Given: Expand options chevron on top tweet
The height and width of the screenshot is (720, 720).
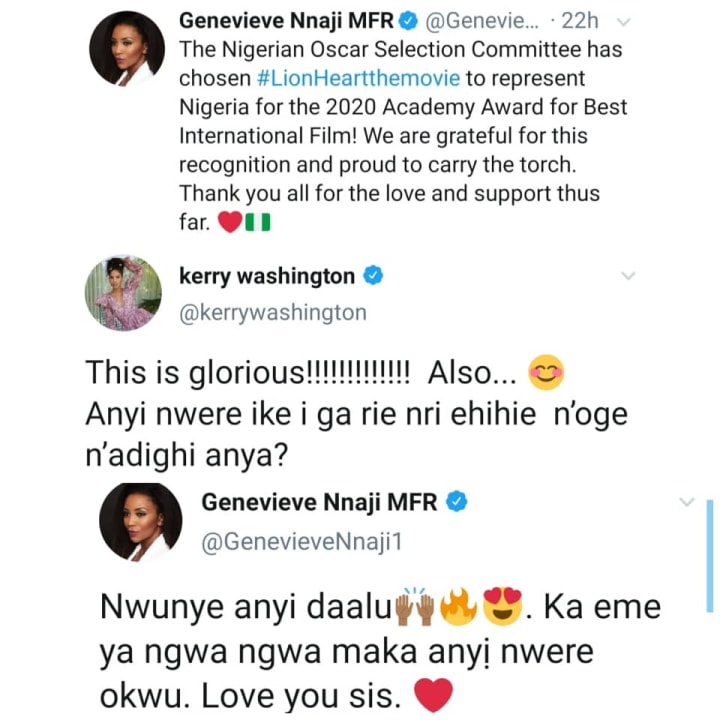Looking at the screenshot, I should point(623,22).
